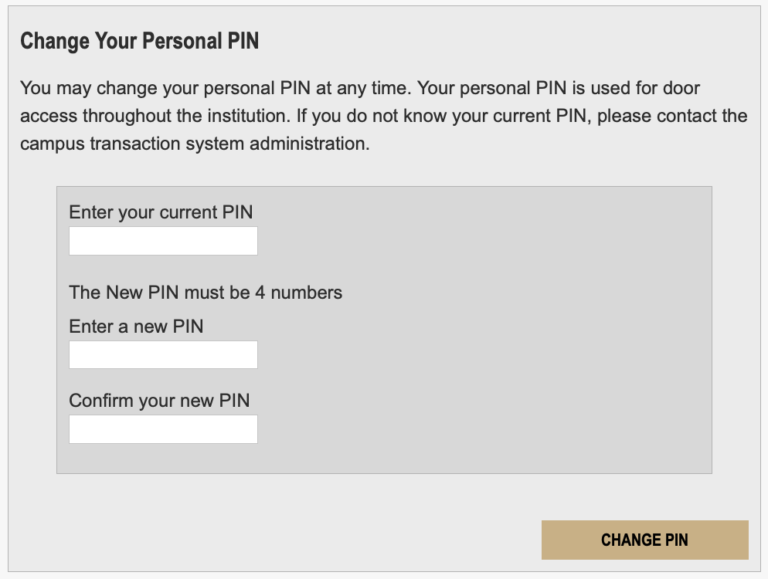The height and width of the screenshot is (579, 768).
Task: Click the current PIN input field
Action: tap(163, 241)
